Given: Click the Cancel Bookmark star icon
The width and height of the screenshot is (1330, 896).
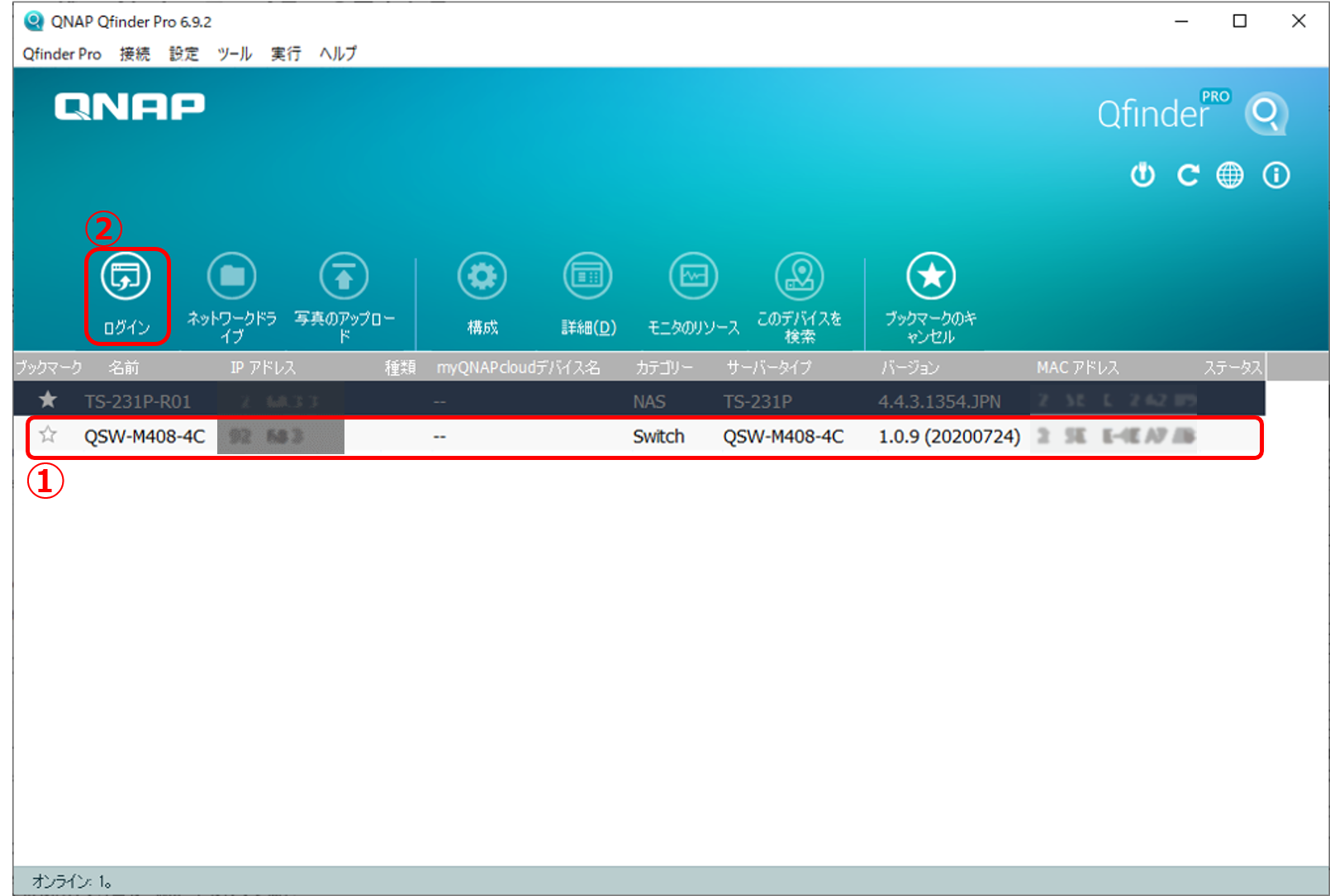Looking at the screenshot, I should (931, 277).
